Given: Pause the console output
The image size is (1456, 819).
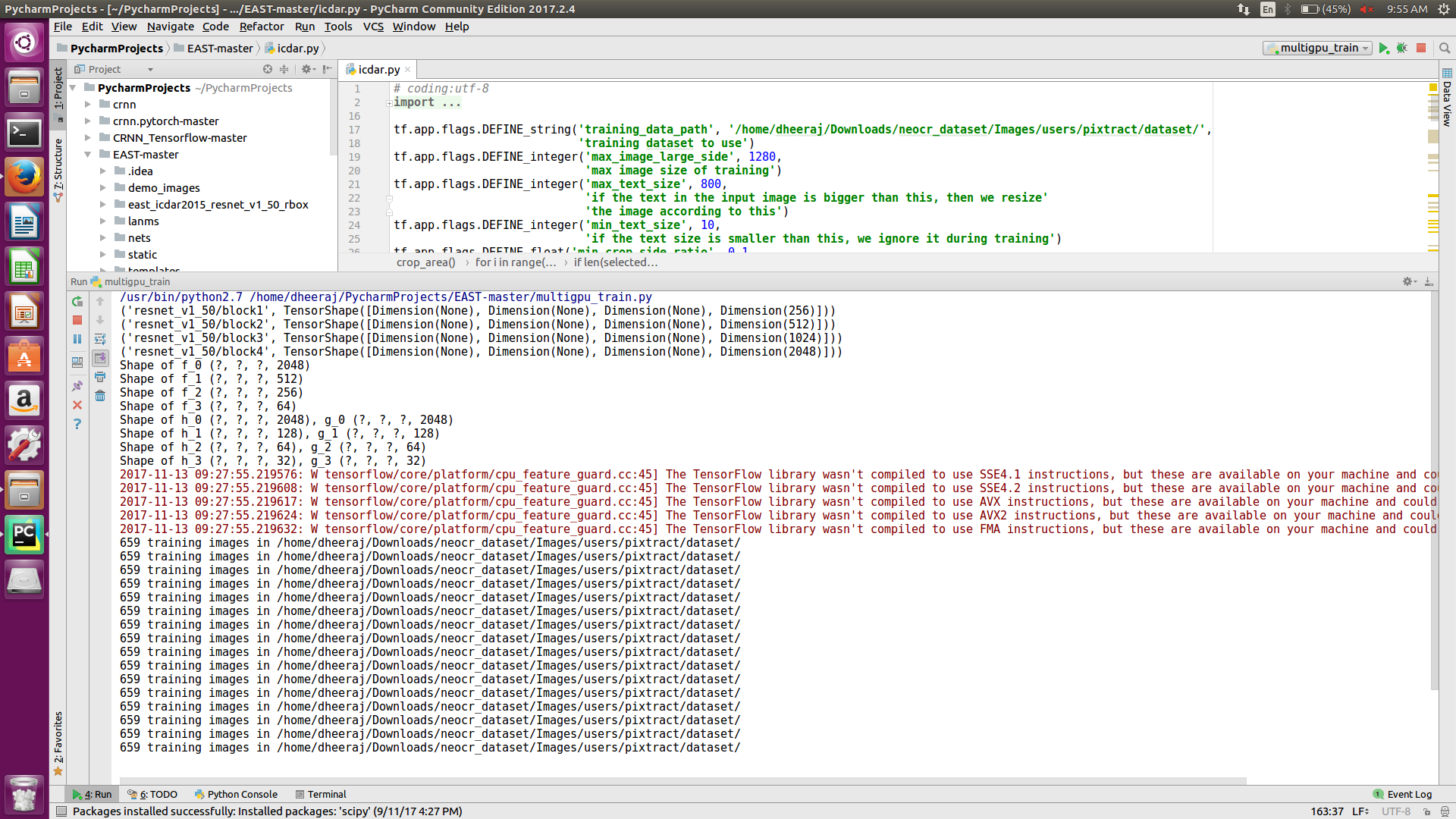Looking at the screenshot, I should click(77, 339).
